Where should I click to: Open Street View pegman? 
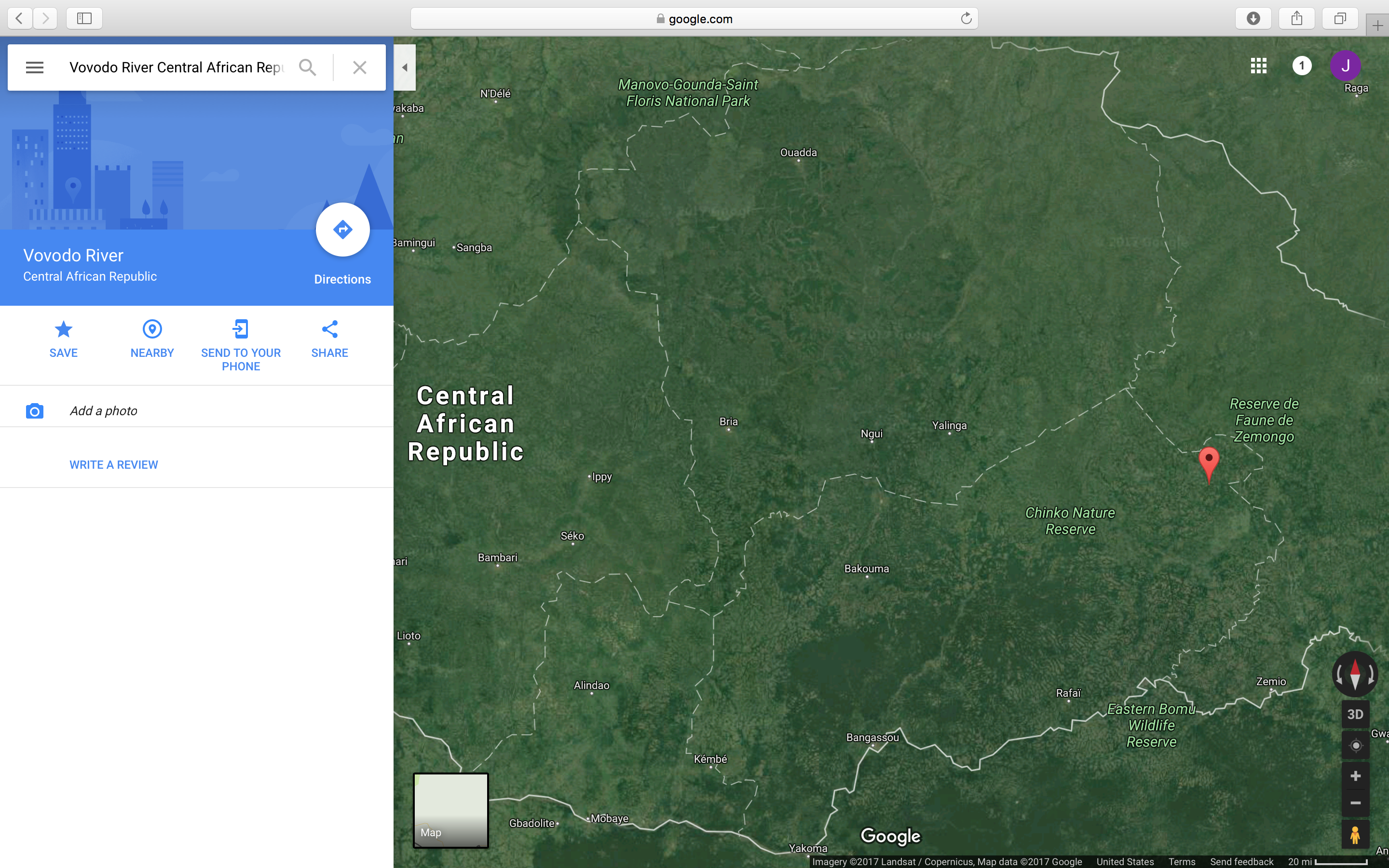pyautogui.click(x=1355, y=835)
